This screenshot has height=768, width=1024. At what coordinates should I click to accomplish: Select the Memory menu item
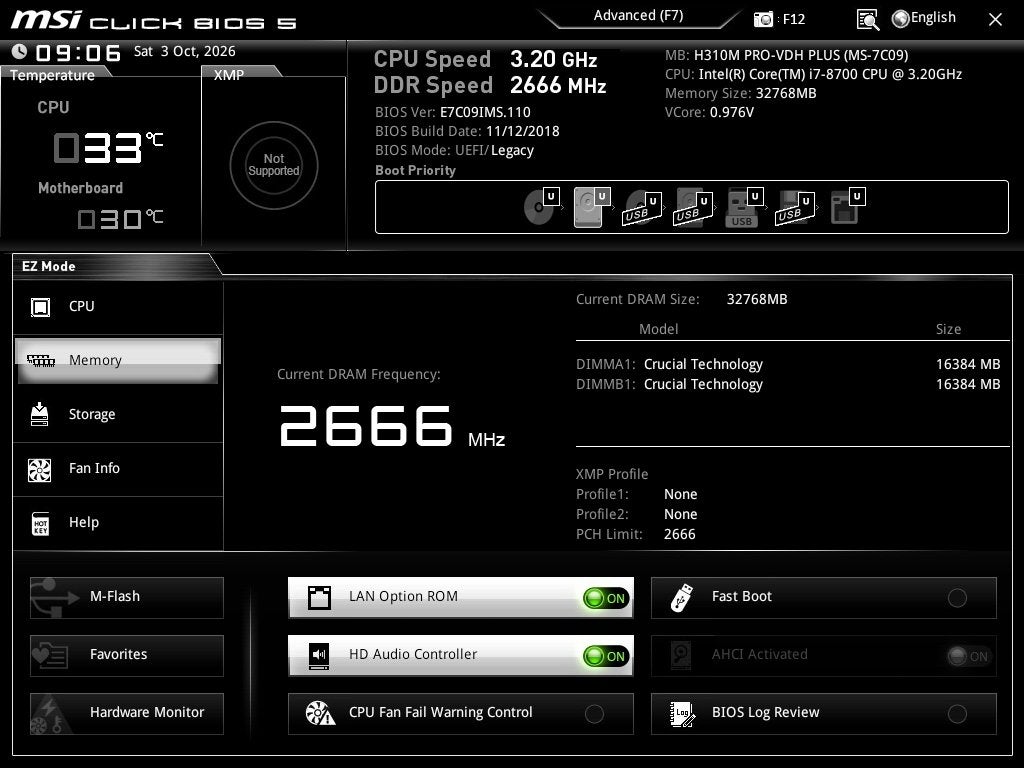(118, 360)
